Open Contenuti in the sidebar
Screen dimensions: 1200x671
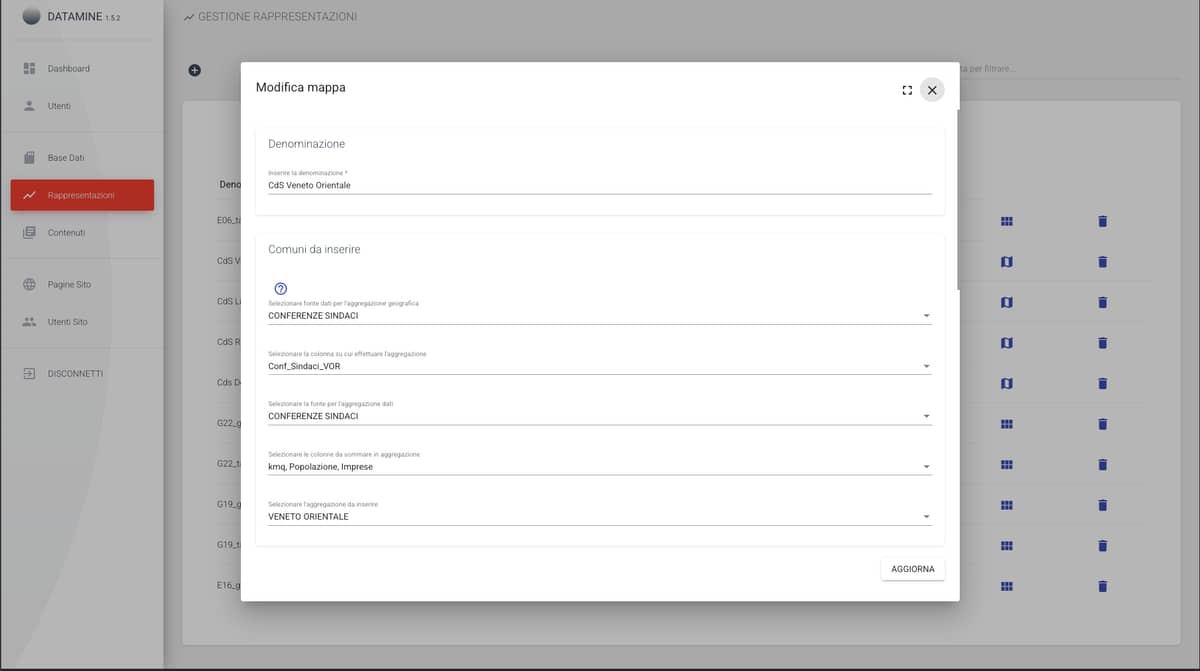[82, 232]
